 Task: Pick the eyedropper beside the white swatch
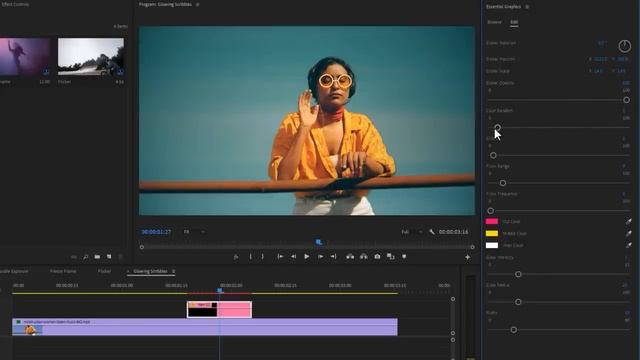coord(629,245)
